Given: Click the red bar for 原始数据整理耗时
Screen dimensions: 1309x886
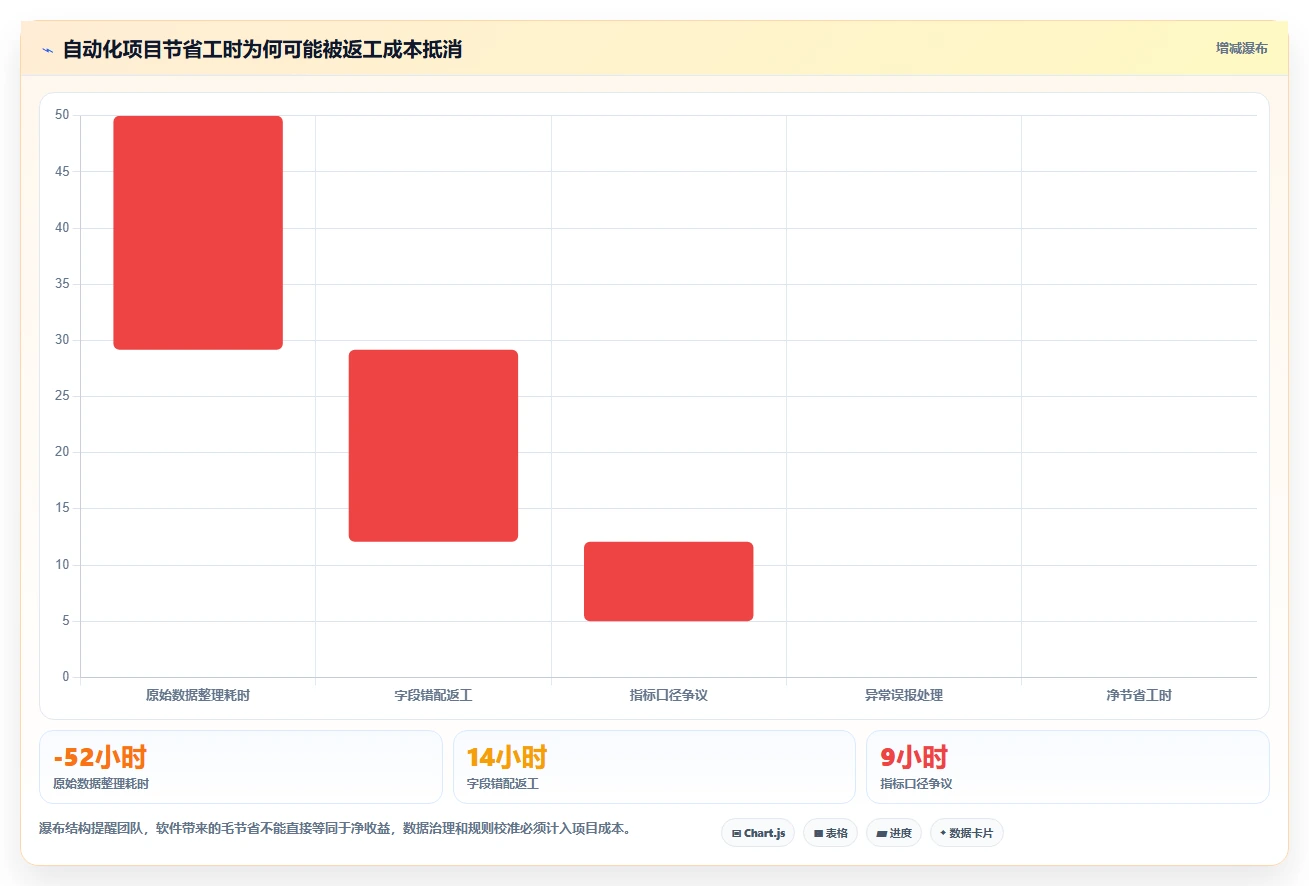Looking at the screenshot, I should pos(198,233).
